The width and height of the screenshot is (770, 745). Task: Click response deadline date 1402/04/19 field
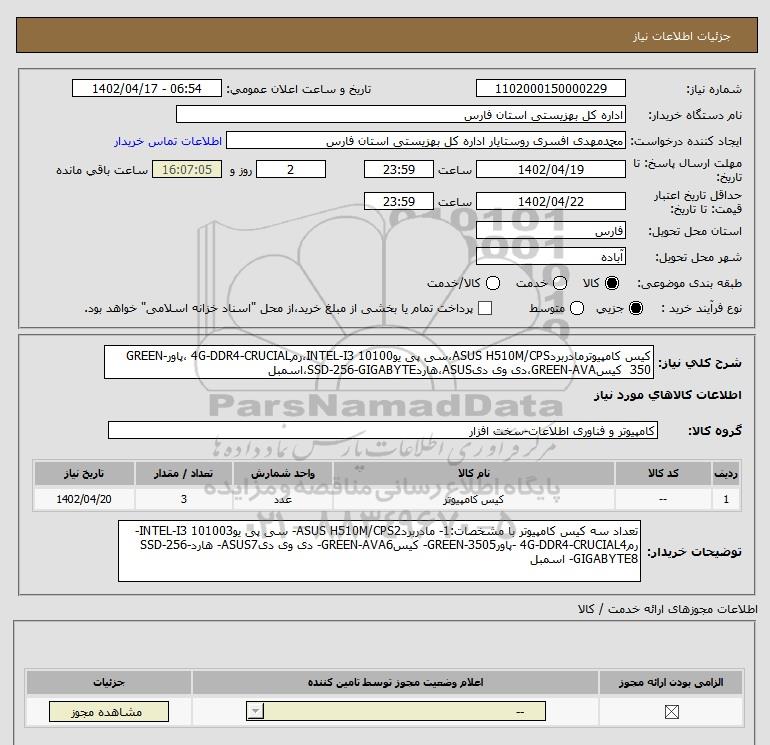(x=550, y=169)
